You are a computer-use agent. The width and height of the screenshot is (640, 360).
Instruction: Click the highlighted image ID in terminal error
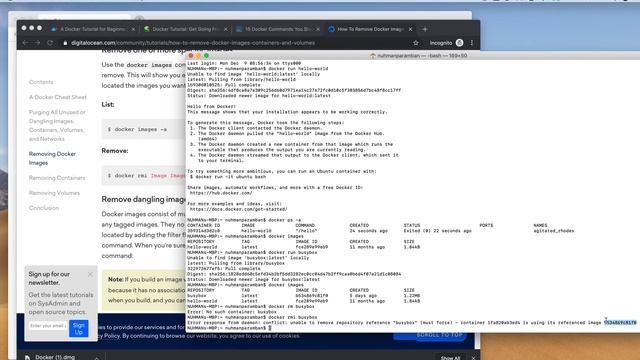click(x=620, y=322)
